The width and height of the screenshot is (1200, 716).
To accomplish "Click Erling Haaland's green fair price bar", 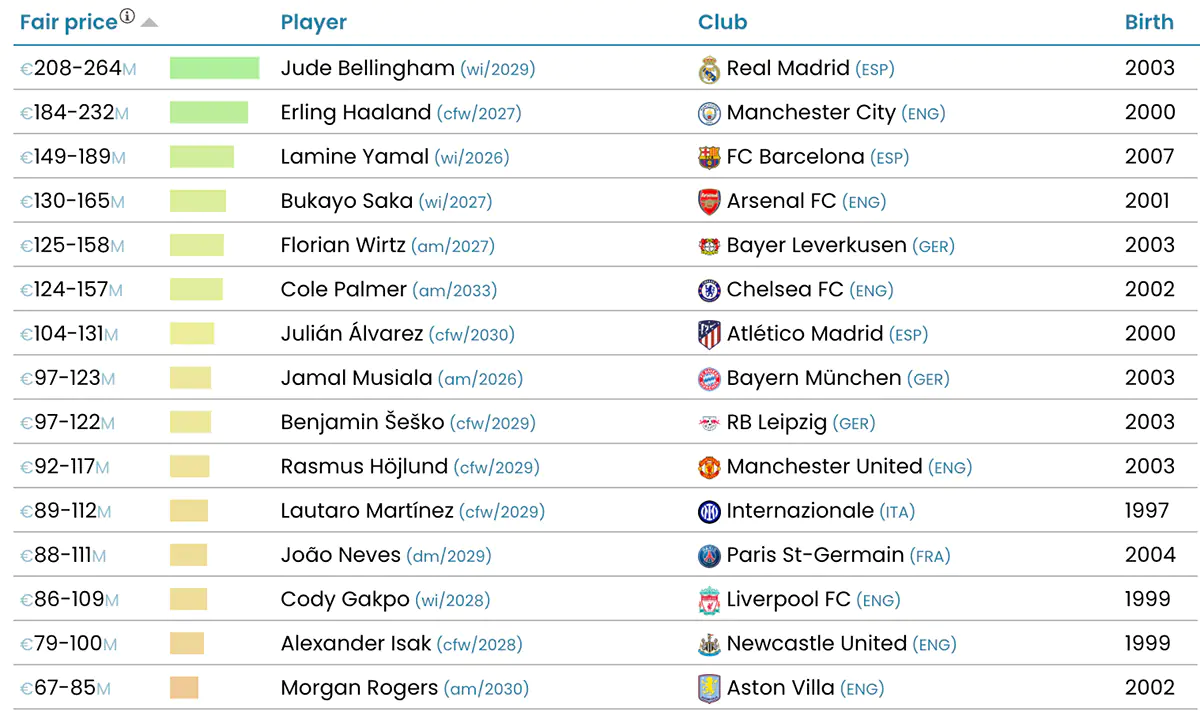I will [x=209, y=113].
